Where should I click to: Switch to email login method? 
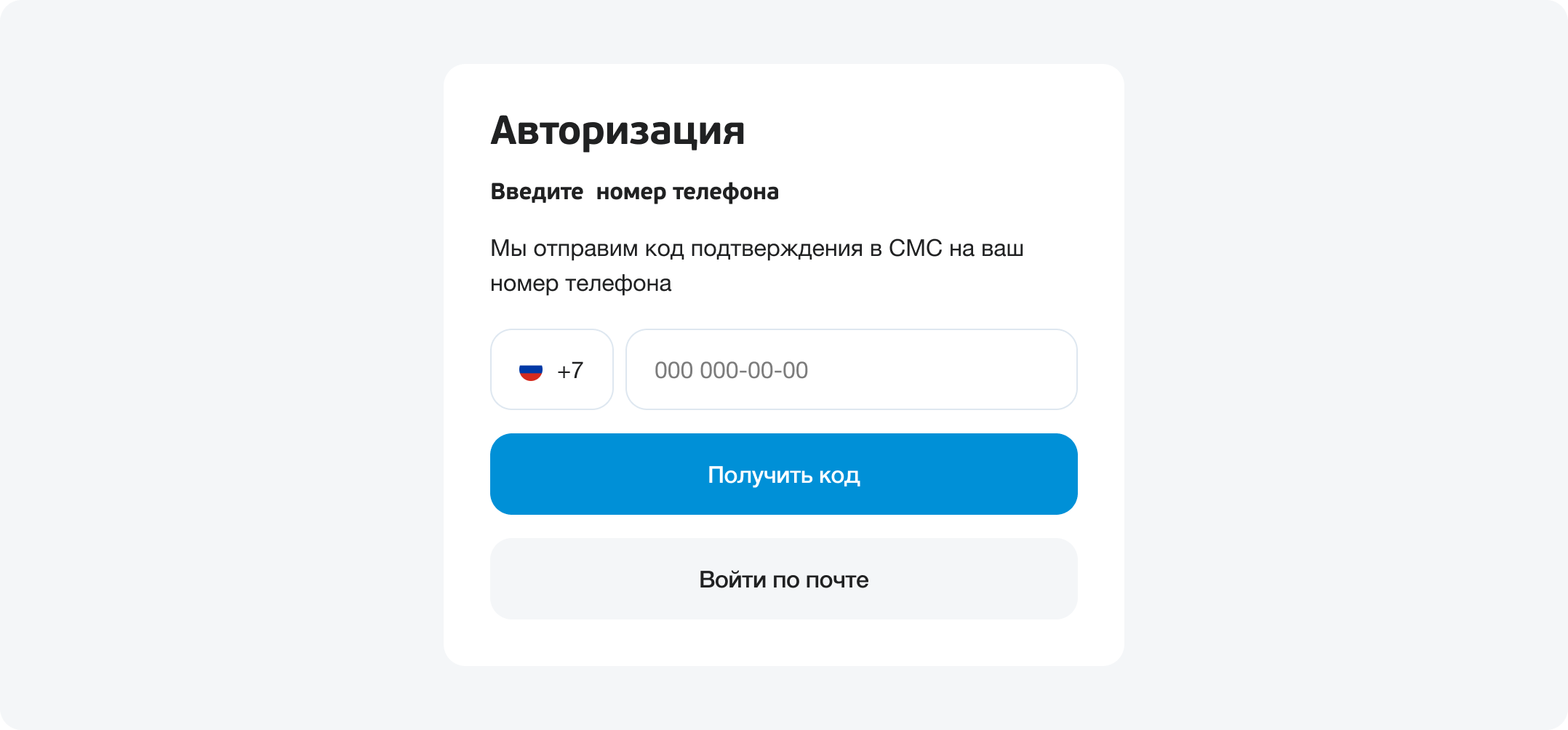(x=783, y=579)
